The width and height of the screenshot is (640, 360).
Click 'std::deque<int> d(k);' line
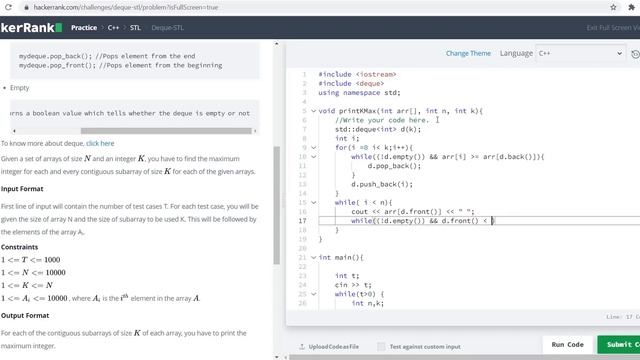point(378,129)
